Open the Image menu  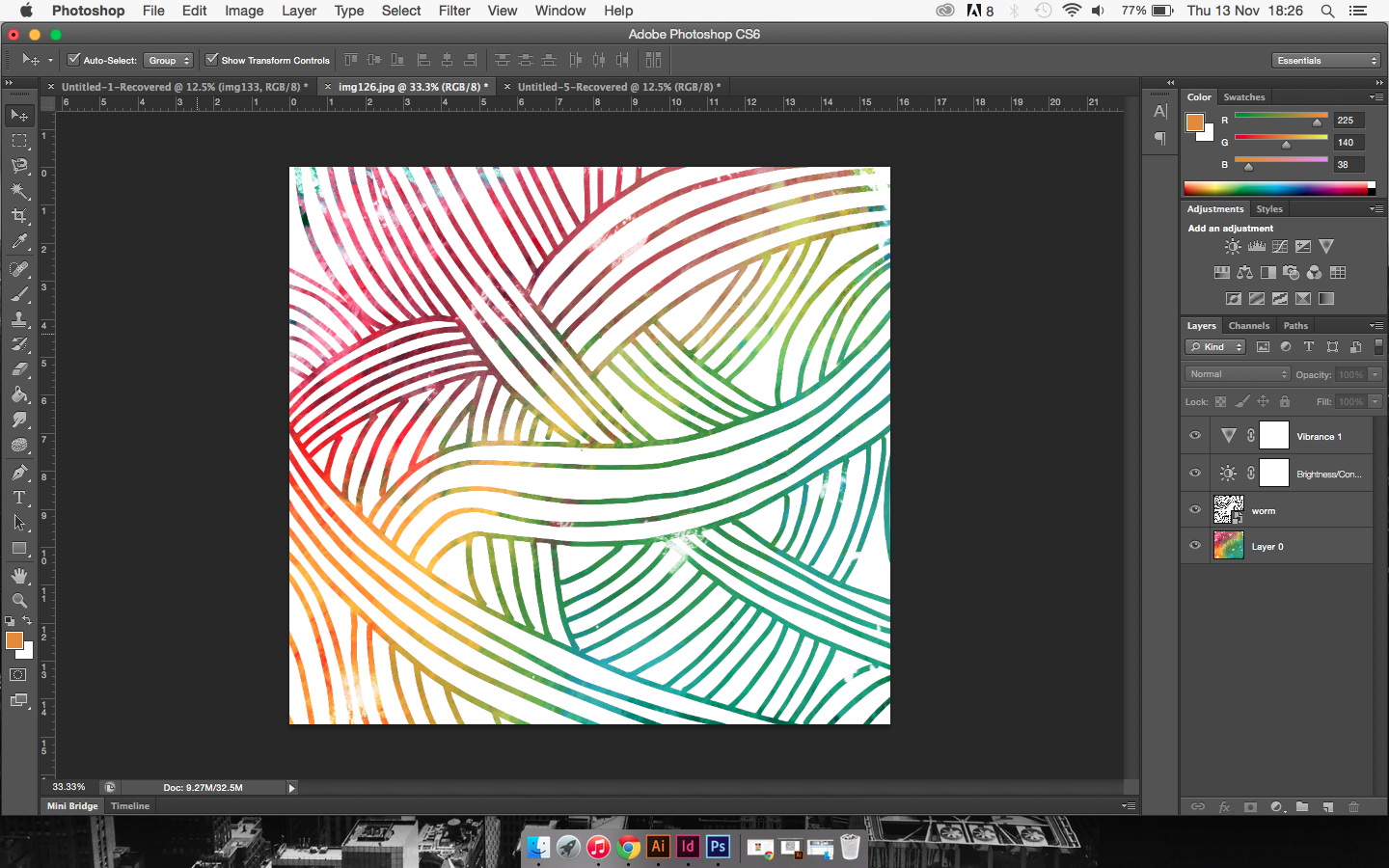(244, 11)
